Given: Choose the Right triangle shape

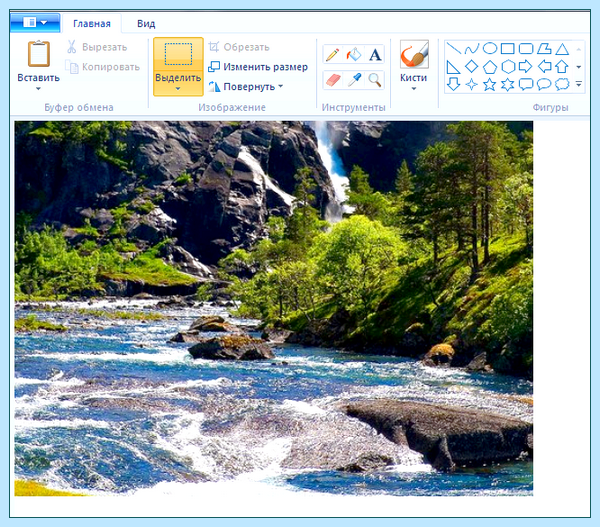Looking at the screenshot, I should (454, 67).
